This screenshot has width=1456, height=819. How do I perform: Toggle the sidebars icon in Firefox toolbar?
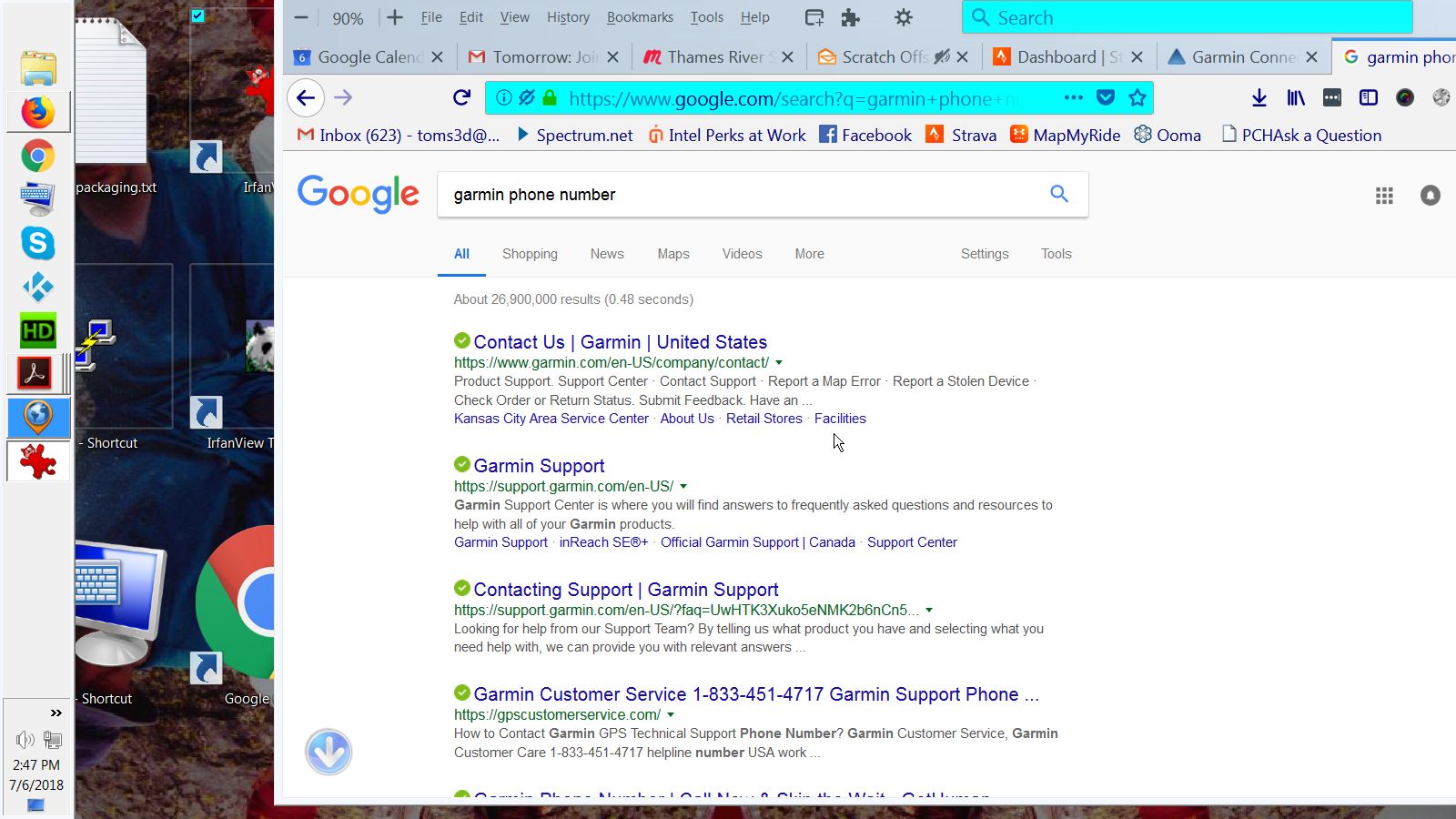coord(1369,97)
